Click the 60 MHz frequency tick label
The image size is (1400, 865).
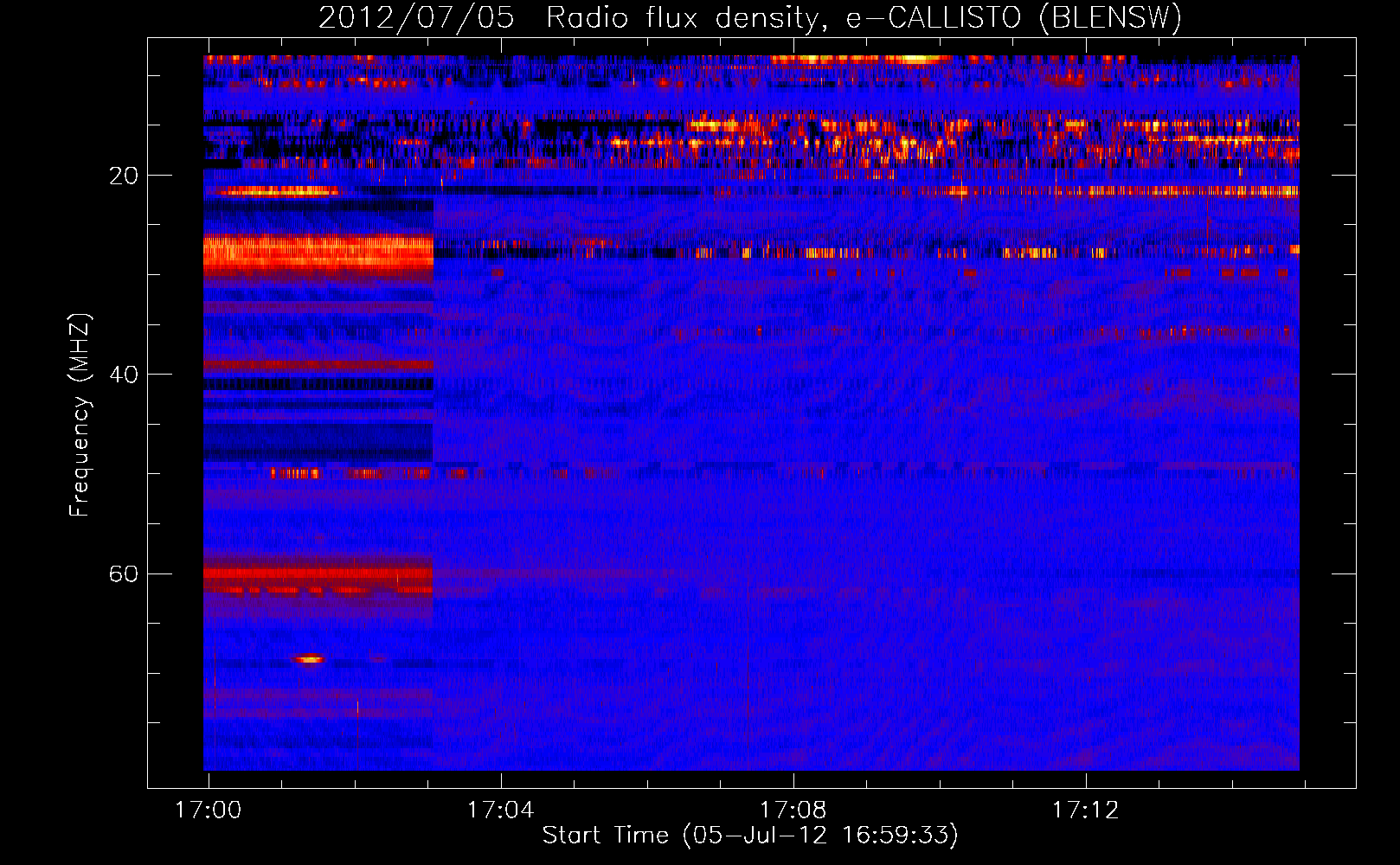pyautogui.click(x=123, y=573)
